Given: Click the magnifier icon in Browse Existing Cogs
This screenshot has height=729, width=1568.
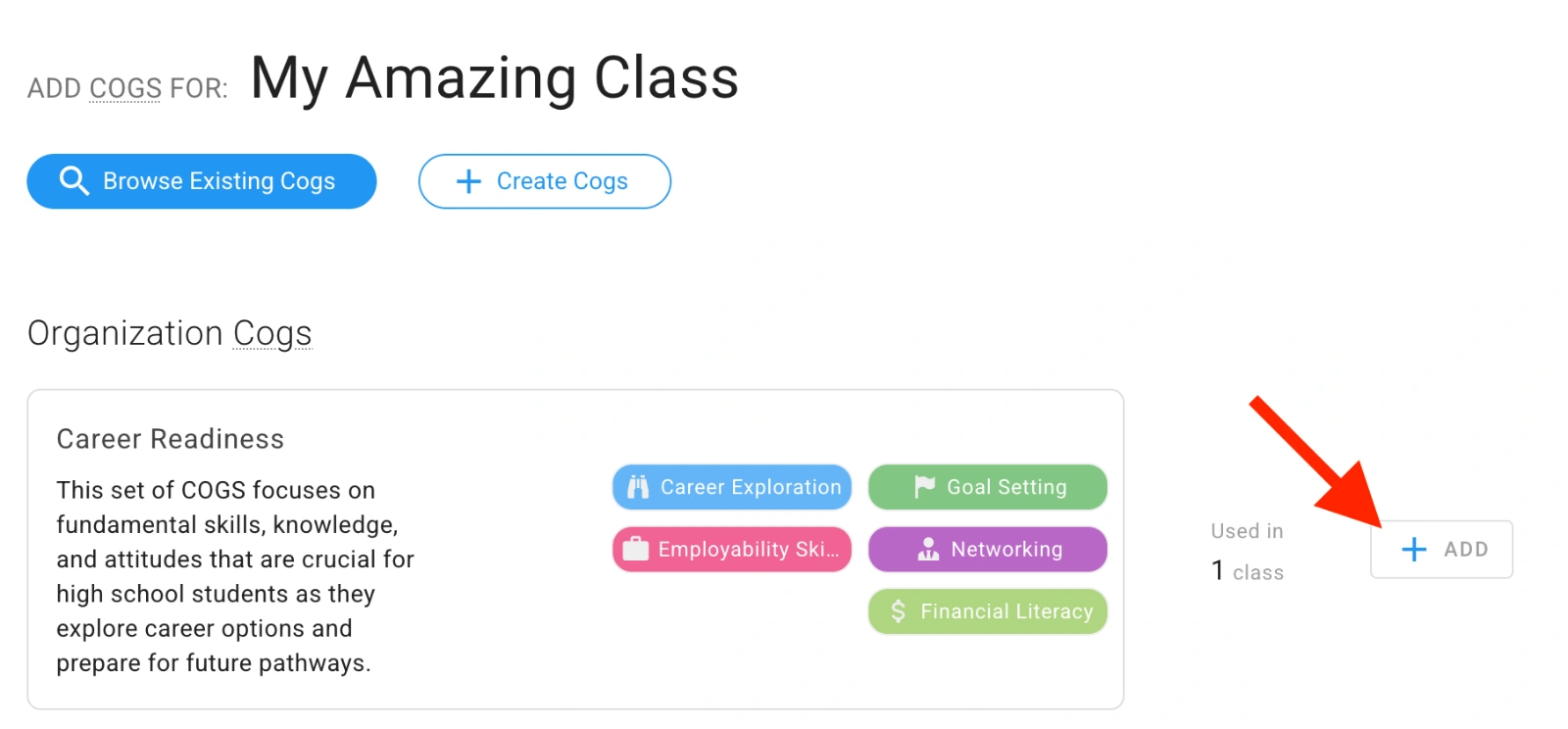Looking at the screenshot, I should [74, 181].
